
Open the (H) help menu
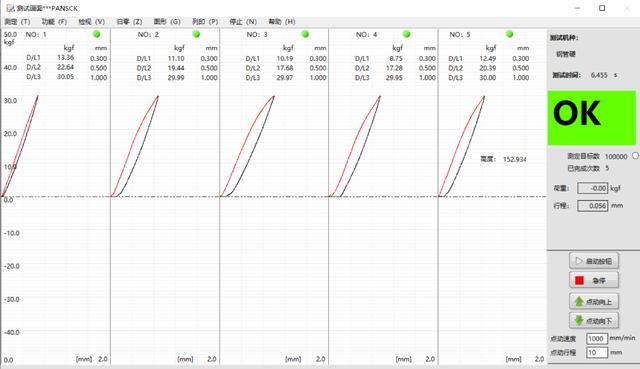(x=282, y=22)
